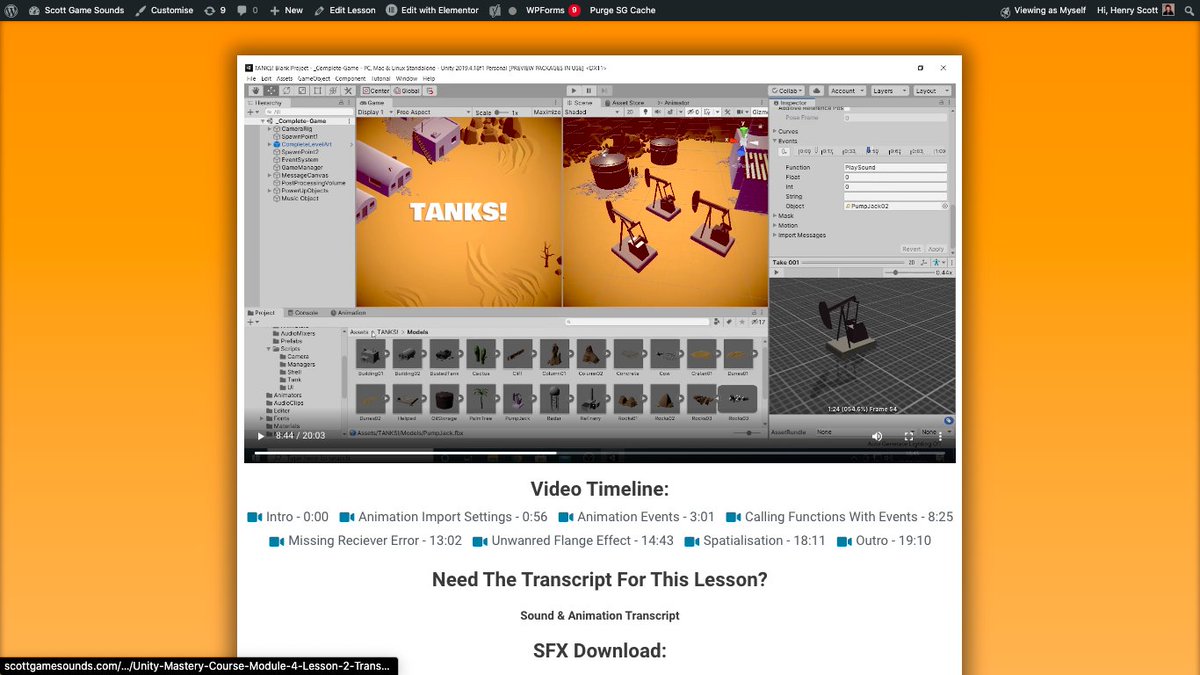Viewport: 1200px width, 675px height.
Task: Click the WordPress logo in admin bar
Action: click(x=11, y=10)
